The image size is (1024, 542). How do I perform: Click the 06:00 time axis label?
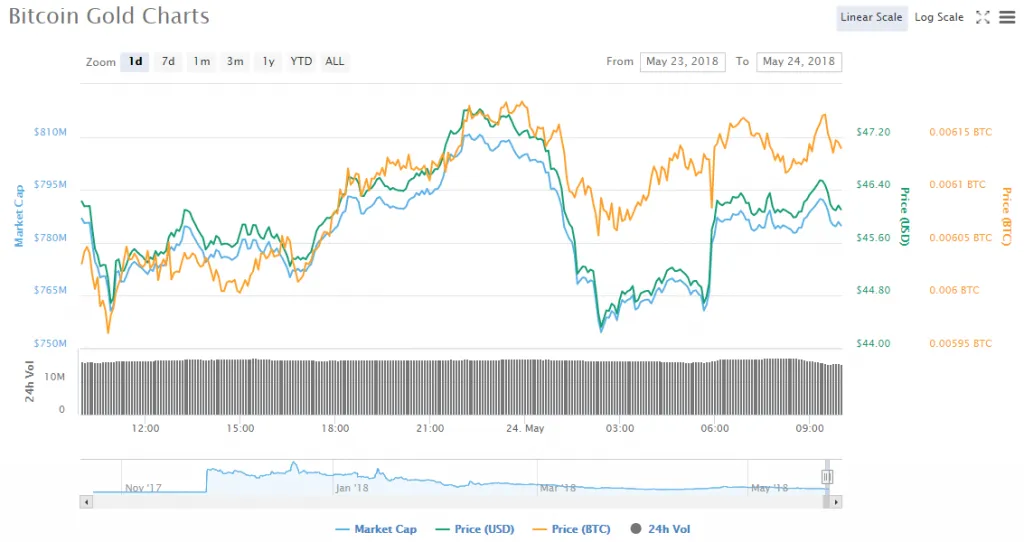point(715,428)
